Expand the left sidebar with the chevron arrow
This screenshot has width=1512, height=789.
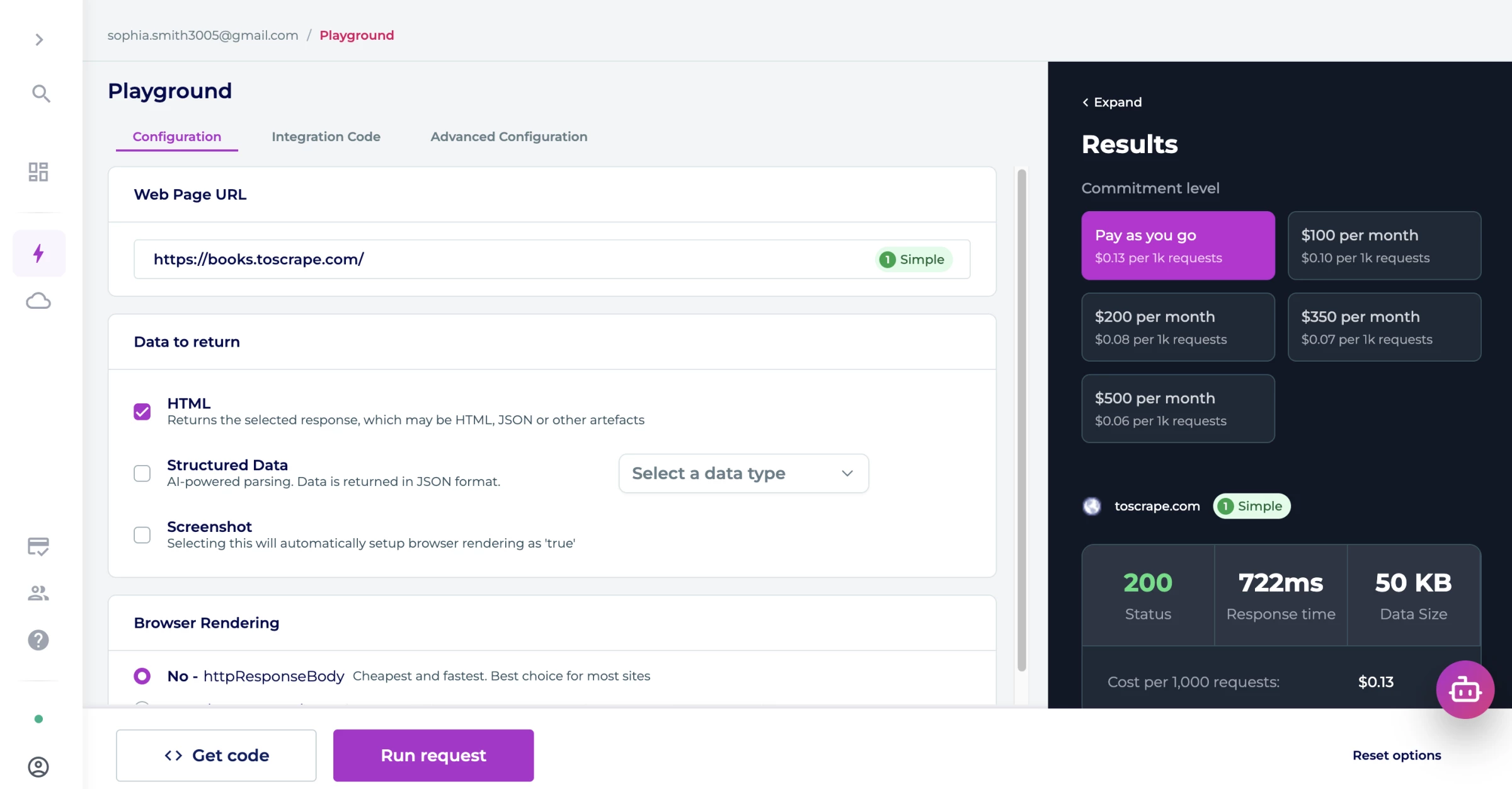(x=39, y=40)
